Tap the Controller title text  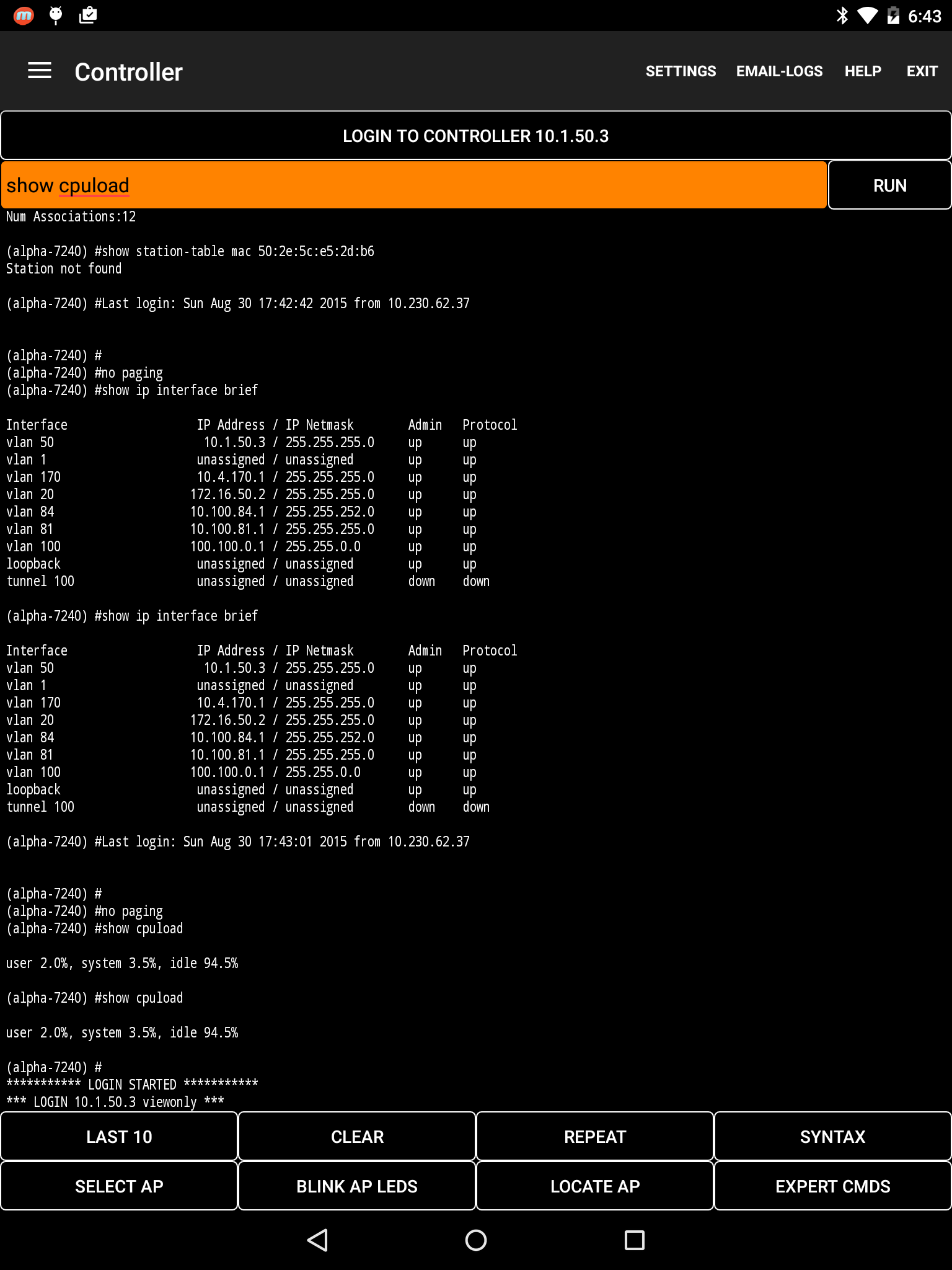coord(128,72)
